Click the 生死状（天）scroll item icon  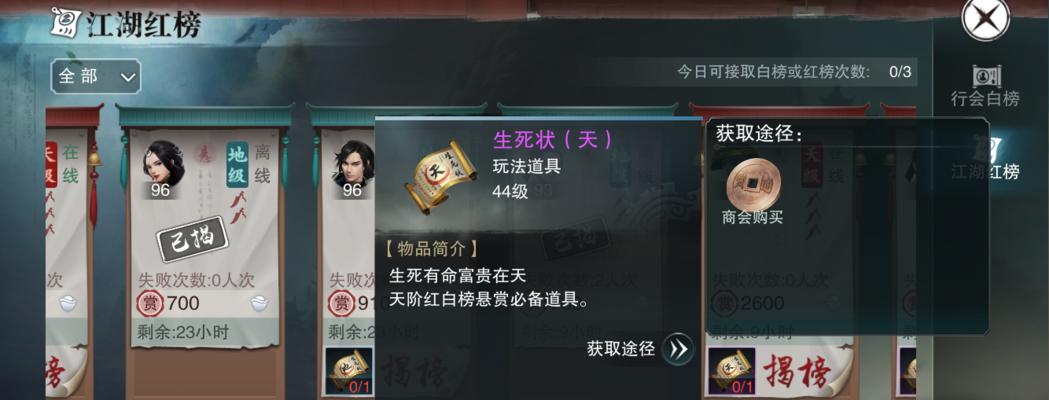[x=440, y=177]
